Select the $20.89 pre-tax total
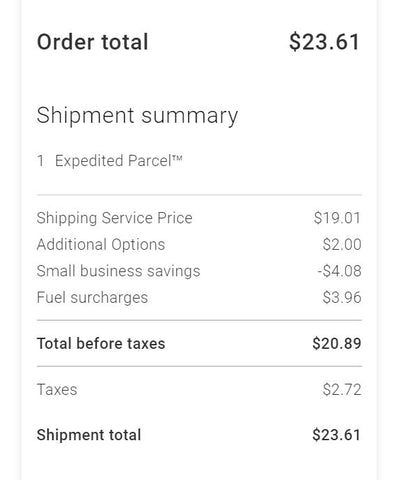This screenshot has height=480, width=403. [337, 344]
